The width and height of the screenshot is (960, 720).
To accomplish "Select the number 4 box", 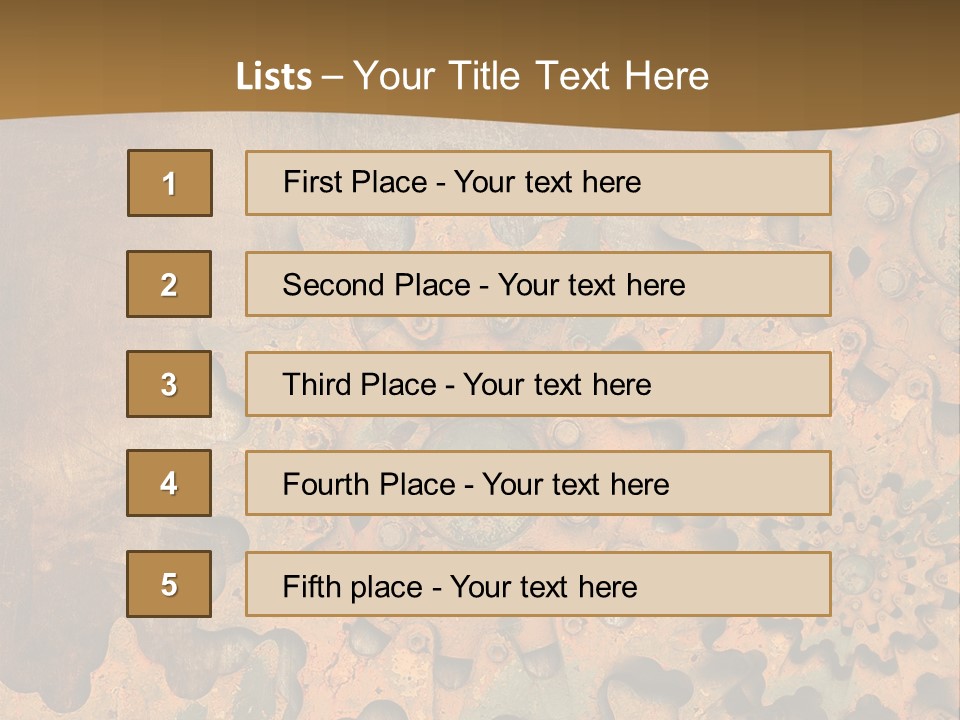I will [x=169, y=483].
